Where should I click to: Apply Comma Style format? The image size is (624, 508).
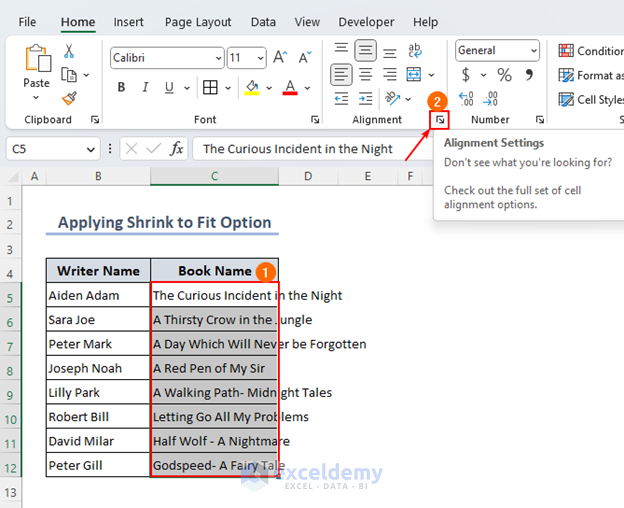tap(529, 74)
